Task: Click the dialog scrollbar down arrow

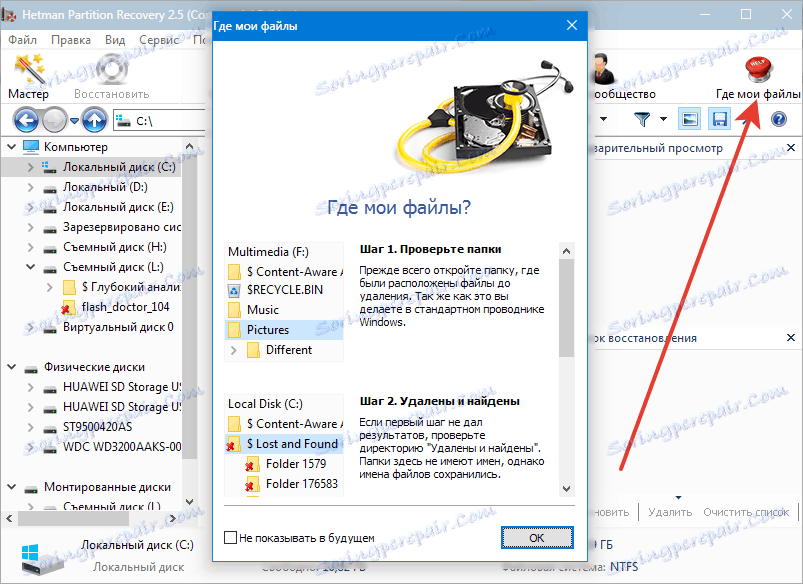Action: (566, 489)
